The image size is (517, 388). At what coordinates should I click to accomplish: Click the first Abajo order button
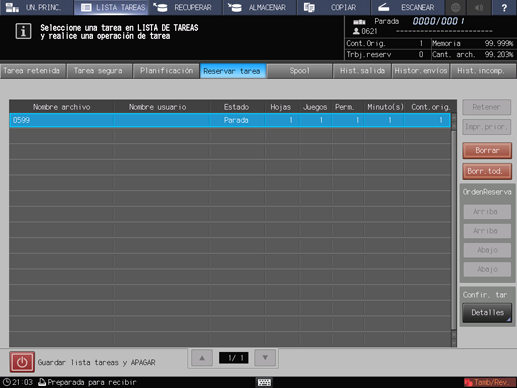[487, 250]
